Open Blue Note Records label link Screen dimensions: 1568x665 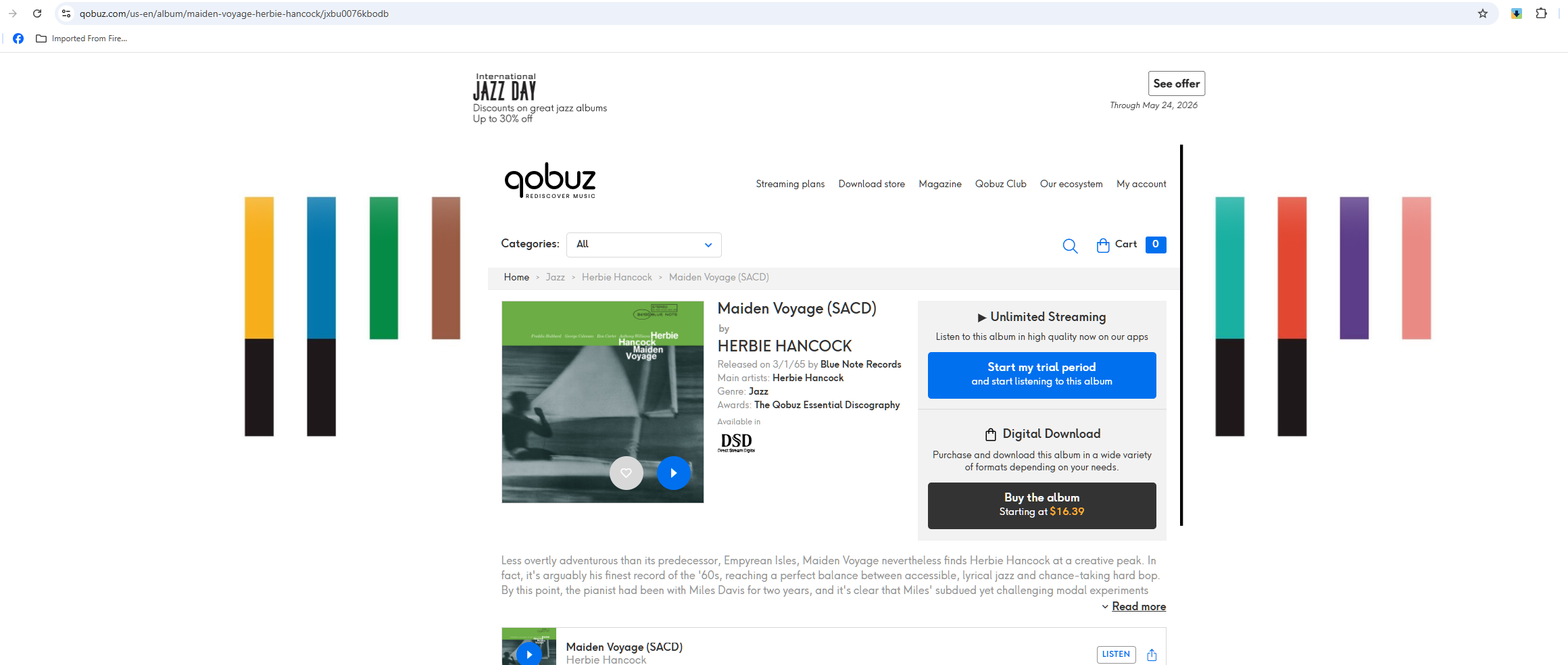point(861,364)
